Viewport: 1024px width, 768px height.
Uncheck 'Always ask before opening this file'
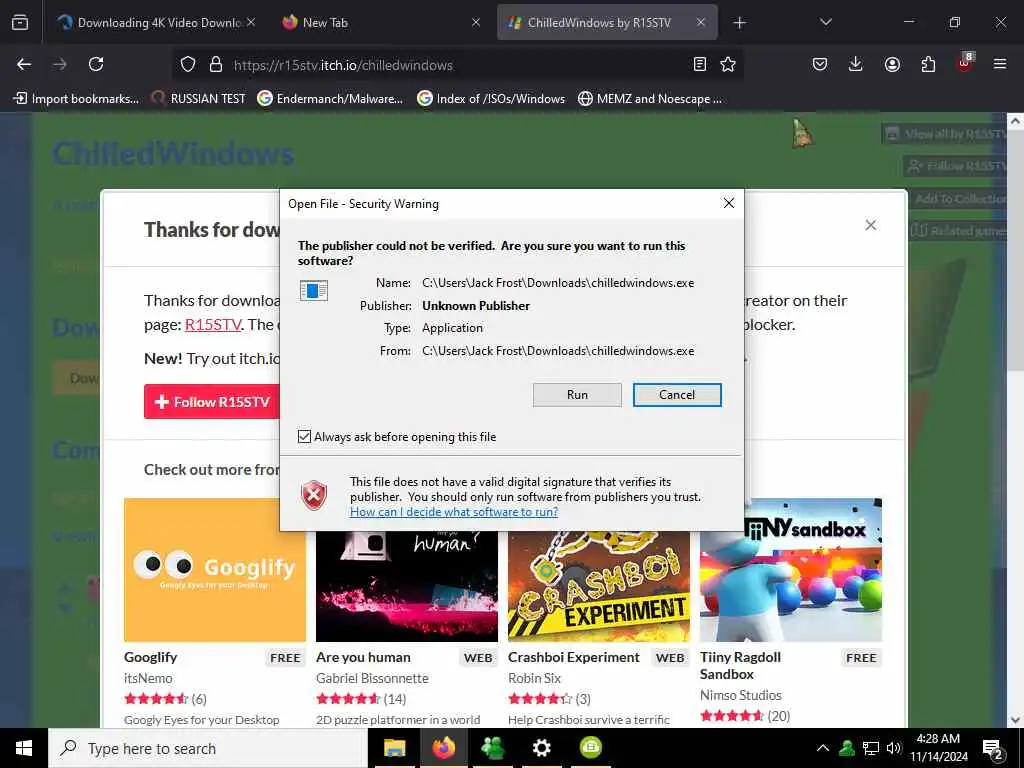[304, 436]
